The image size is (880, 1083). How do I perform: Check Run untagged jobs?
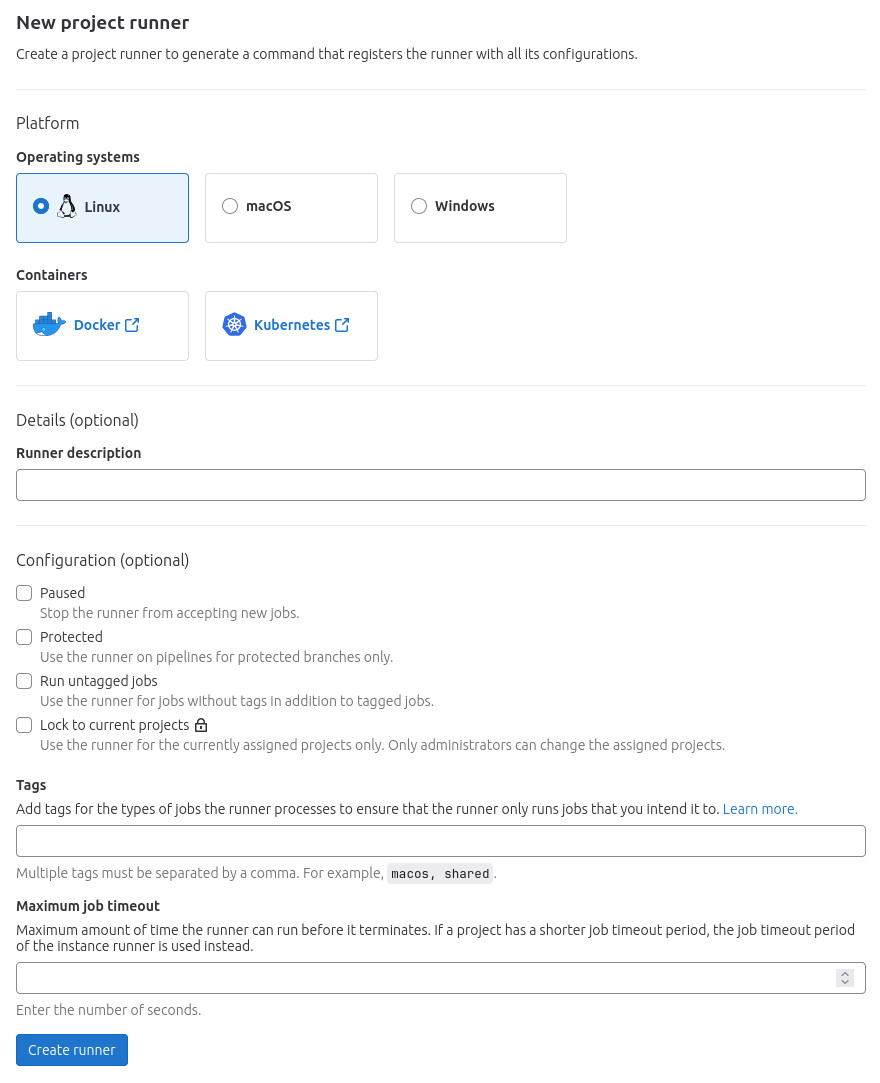coord(24,680)
